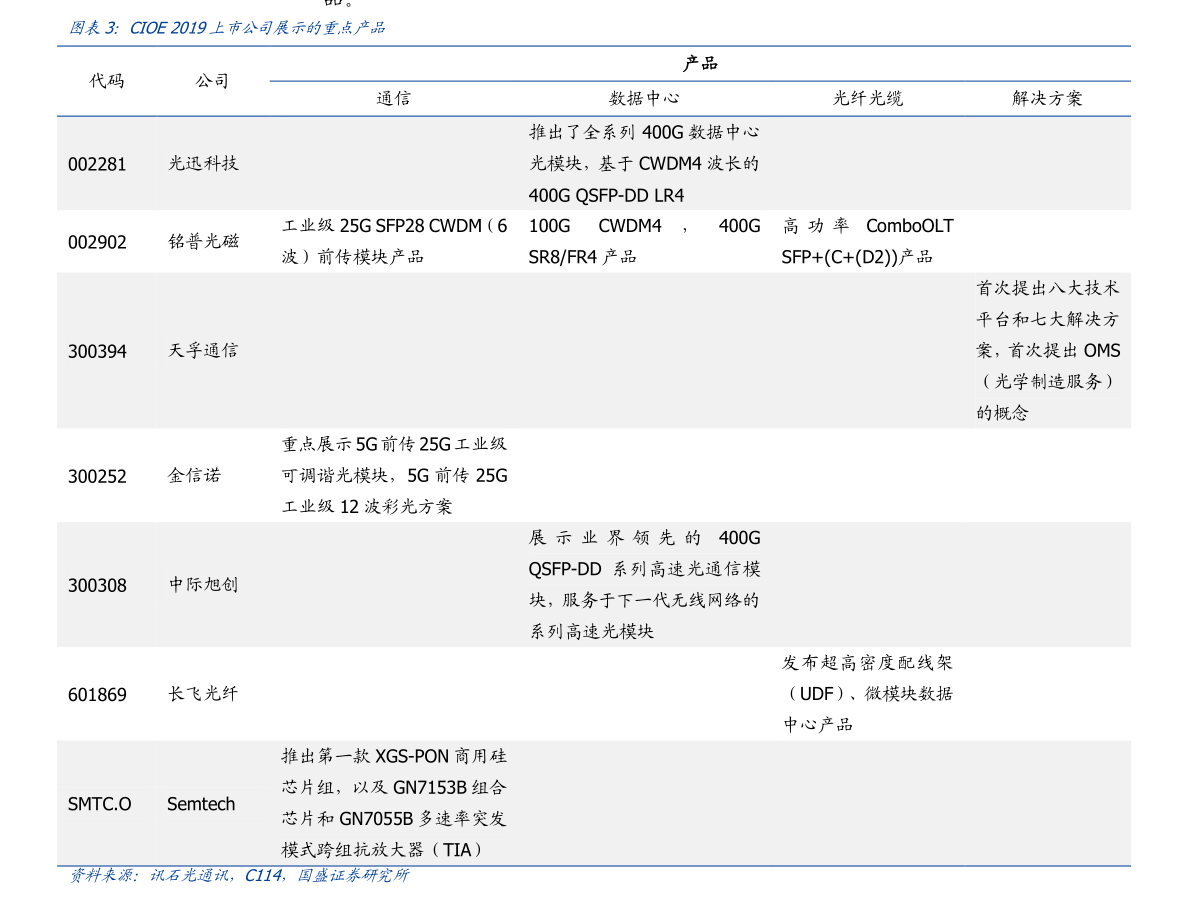This screenshot has height=904, width=1191.
Task: Click company name '光迅科技'
Action: (203, 163)
